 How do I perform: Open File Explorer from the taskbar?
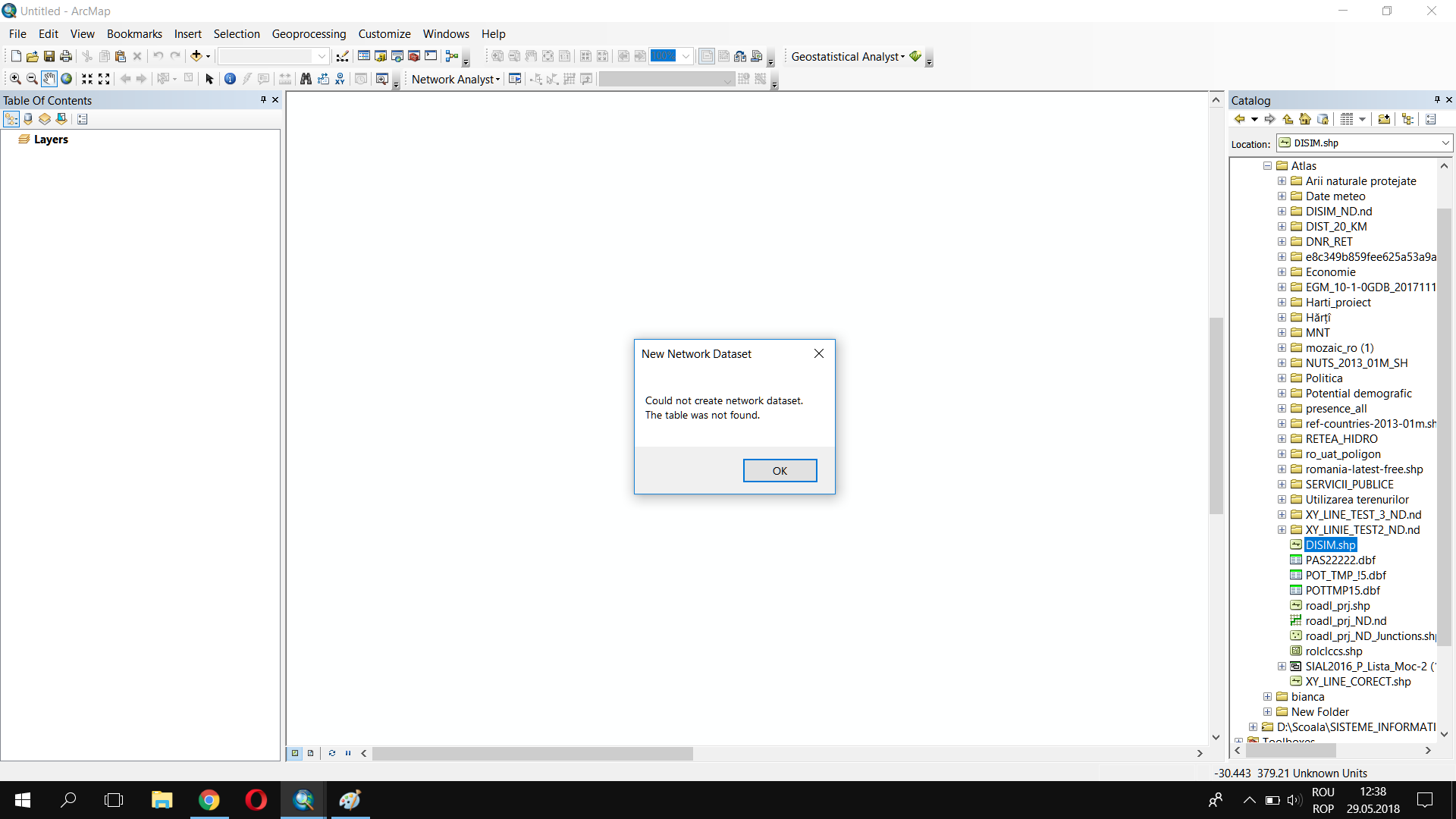point(162,800)
